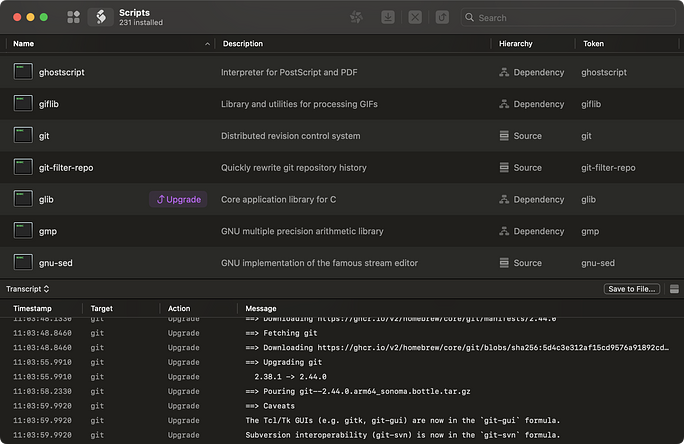Select the '==> Upgrading git' log message
The height and width of the screenshot is (444, 684).
pos(284,362)
